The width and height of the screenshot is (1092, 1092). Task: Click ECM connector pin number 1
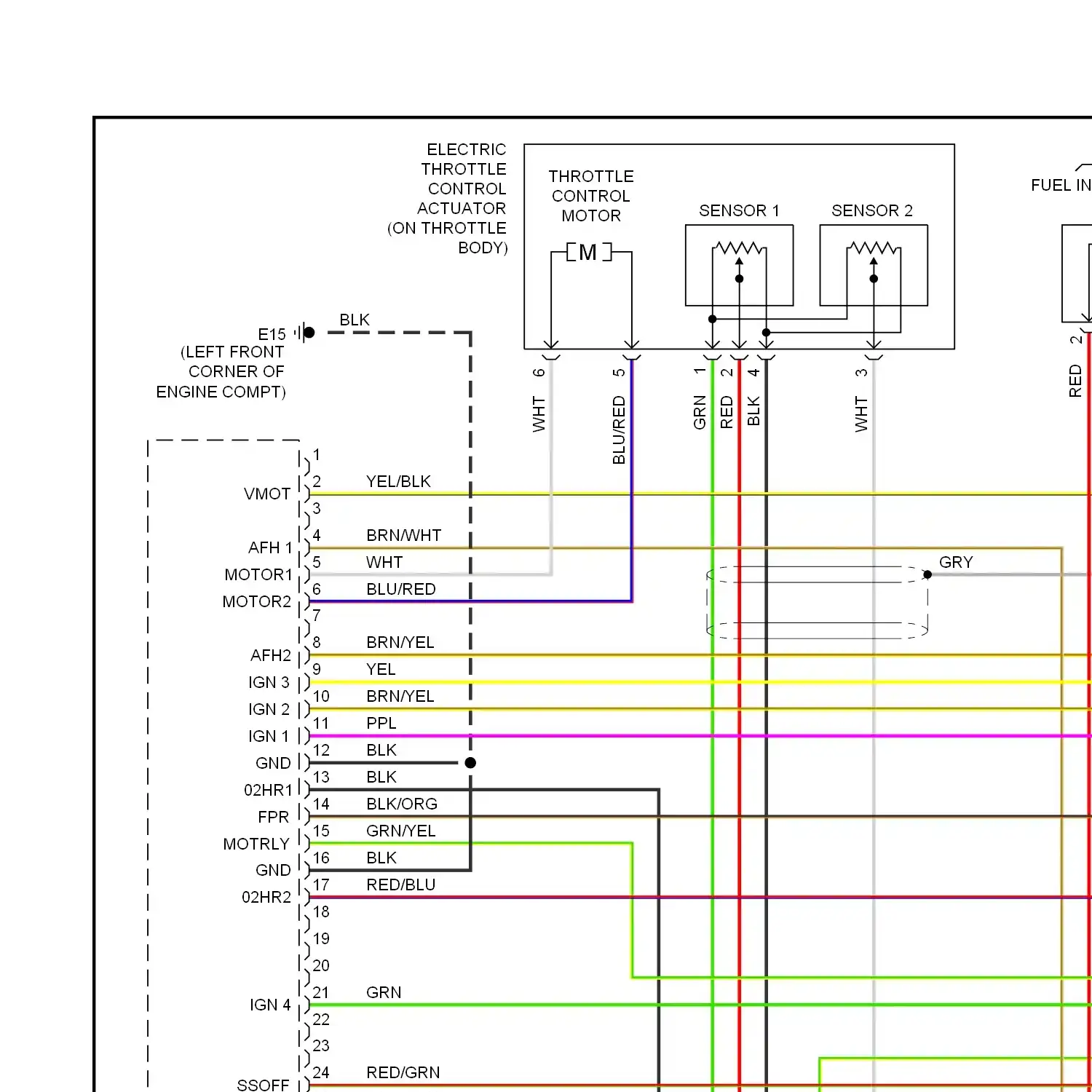tap(317, 454)
